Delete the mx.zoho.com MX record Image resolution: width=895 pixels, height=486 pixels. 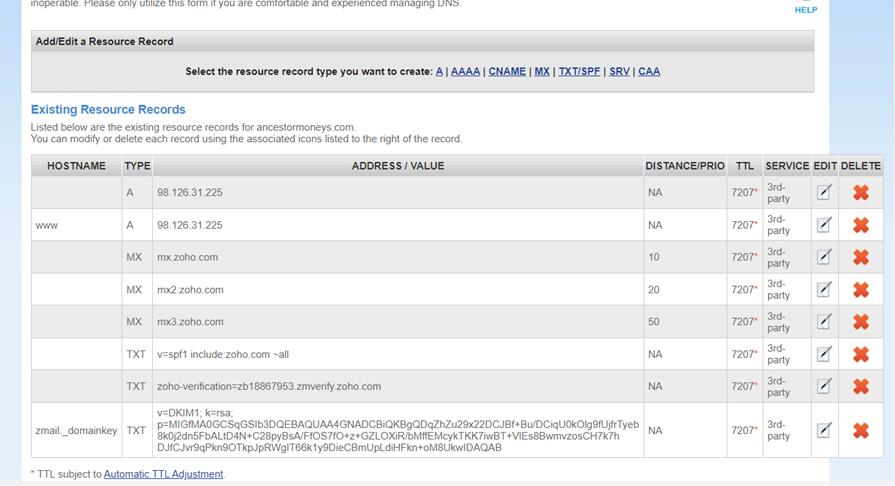[860, 257]
